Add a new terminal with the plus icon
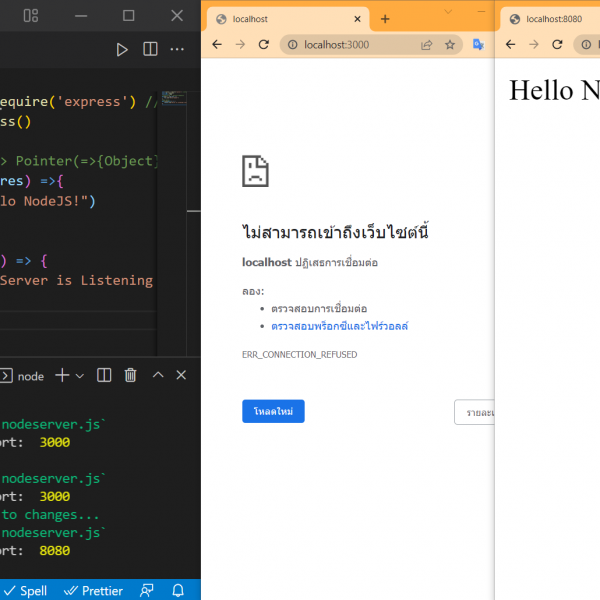The image size is (600, 600). pyautogui.click(x=62, y=375)
